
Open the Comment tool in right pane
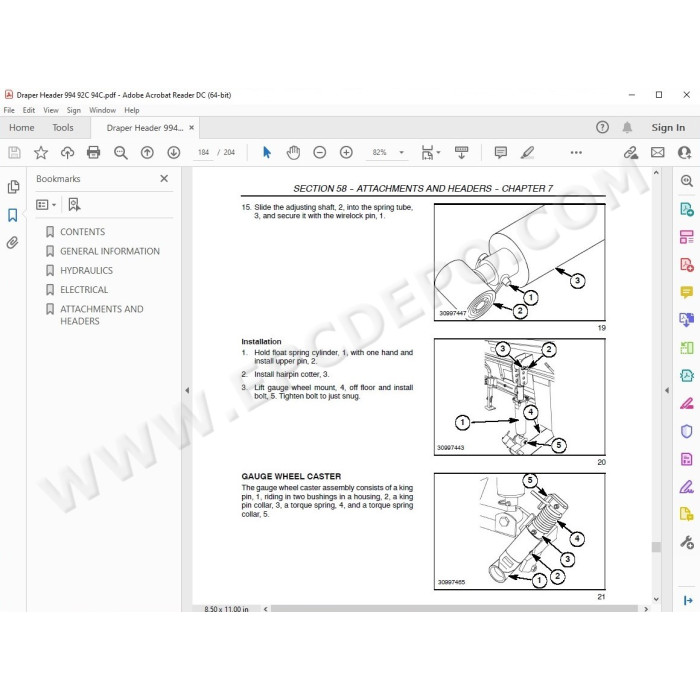[x=687, y=292]
